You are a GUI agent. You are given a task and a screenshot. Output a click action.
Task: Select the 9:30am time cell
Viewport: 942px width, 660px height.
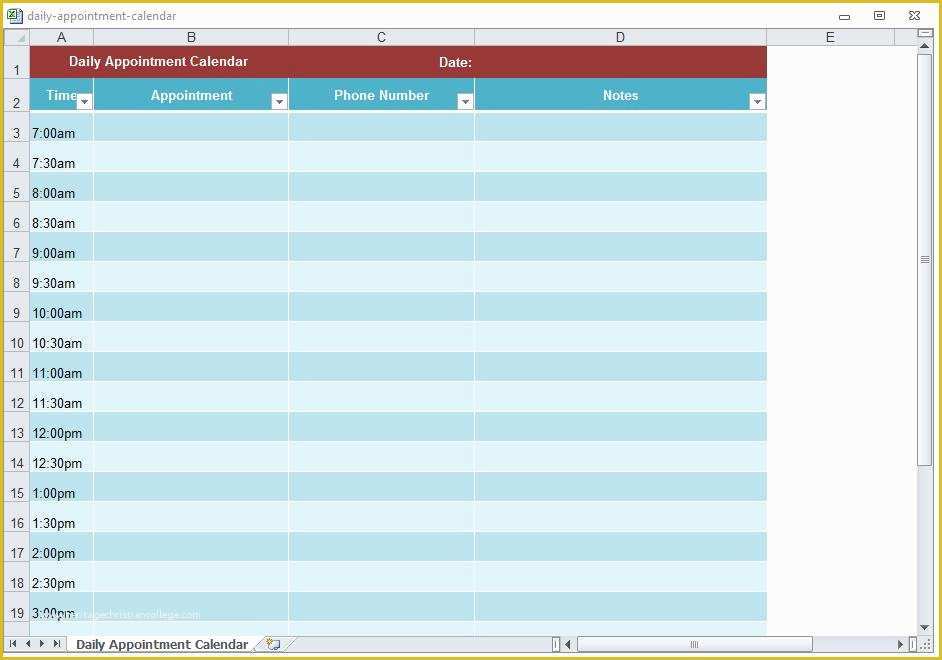pyautogui.click(x=61, y=277)
